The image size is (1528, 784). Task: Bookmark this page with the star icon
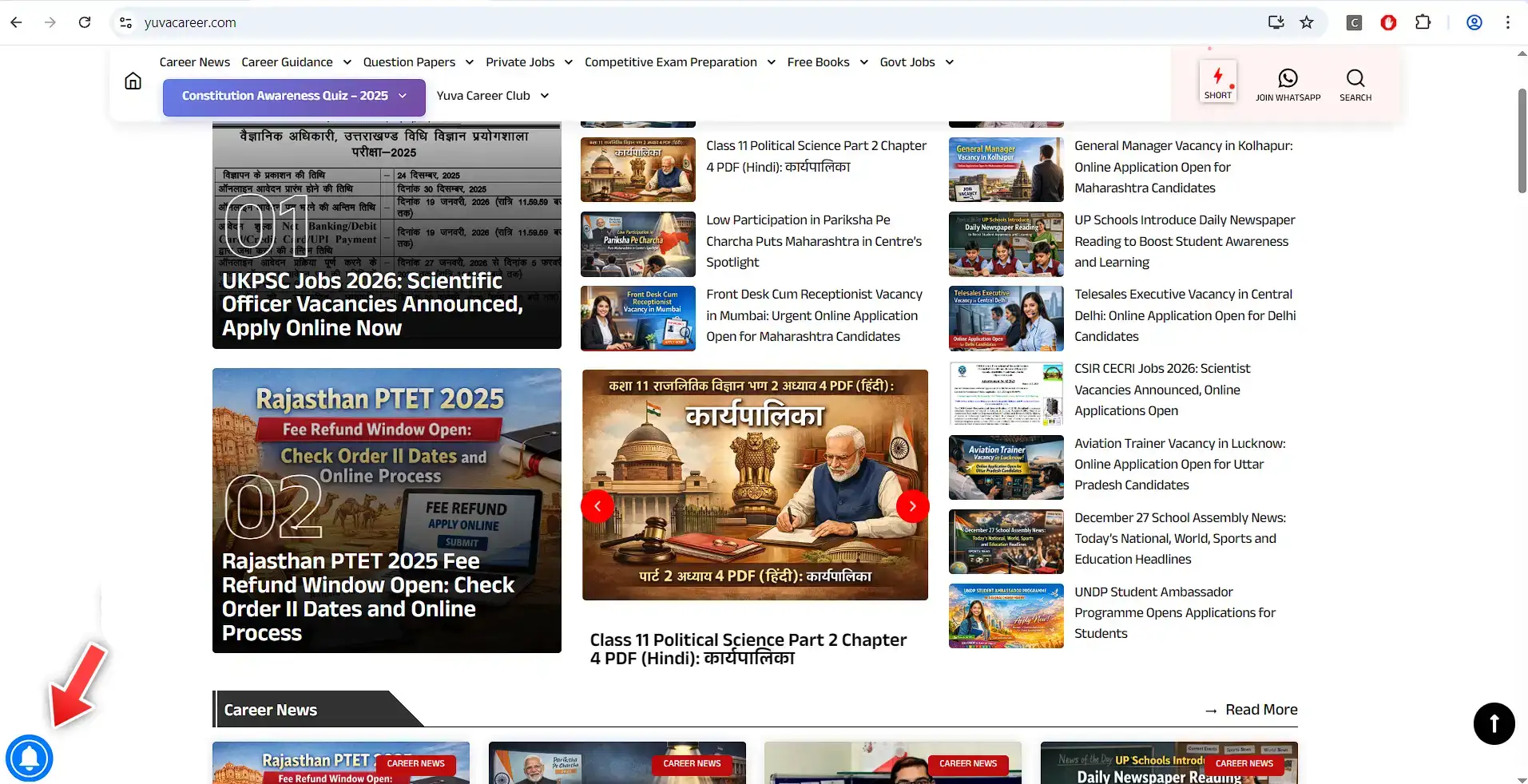(x=1307, y=22)
